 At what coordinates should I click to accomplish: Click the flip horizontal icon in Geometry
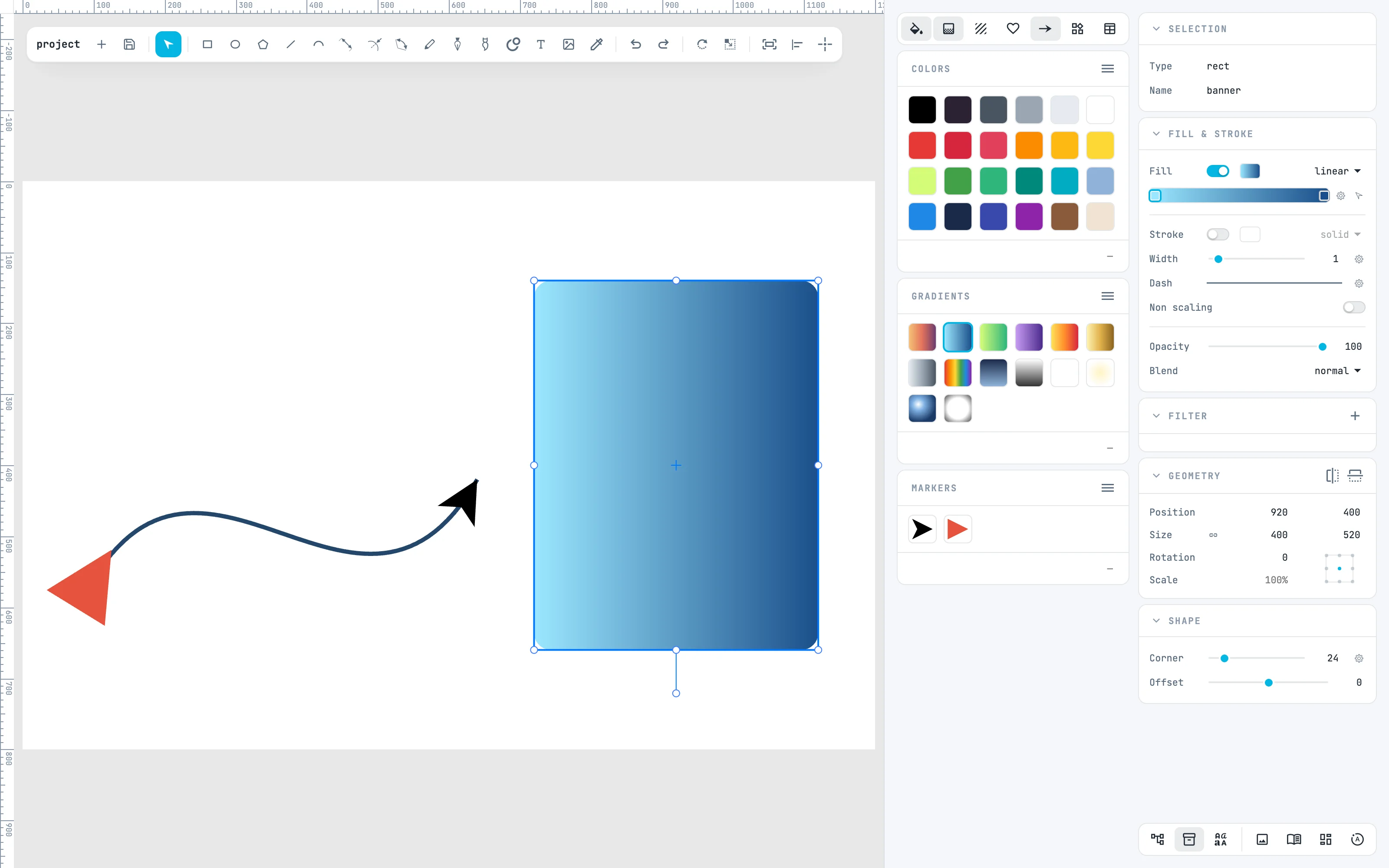coord(1332,475)
